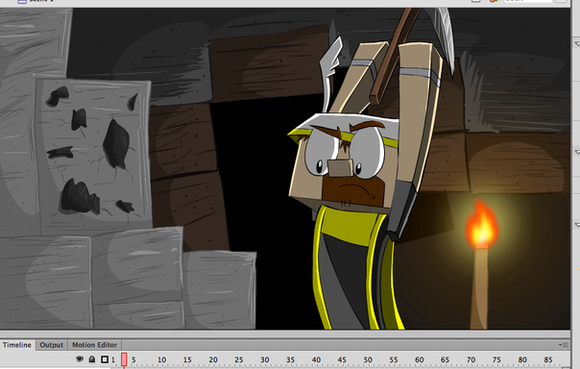The height and width of the screenshot is (369, 580).
Task: Open the Edit Symbols icon next to the zoom field
Action: pyautogui.click(x=493, y=1)
